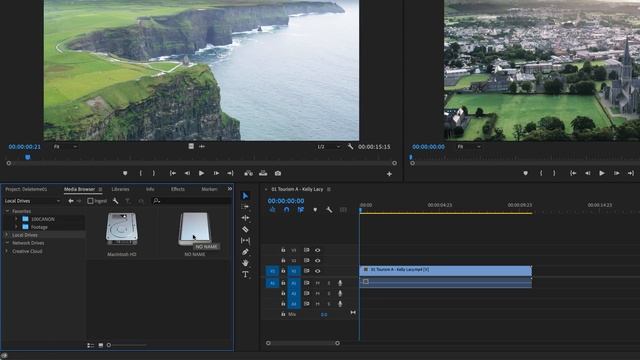Select the Razor tool

click(245, 229)
